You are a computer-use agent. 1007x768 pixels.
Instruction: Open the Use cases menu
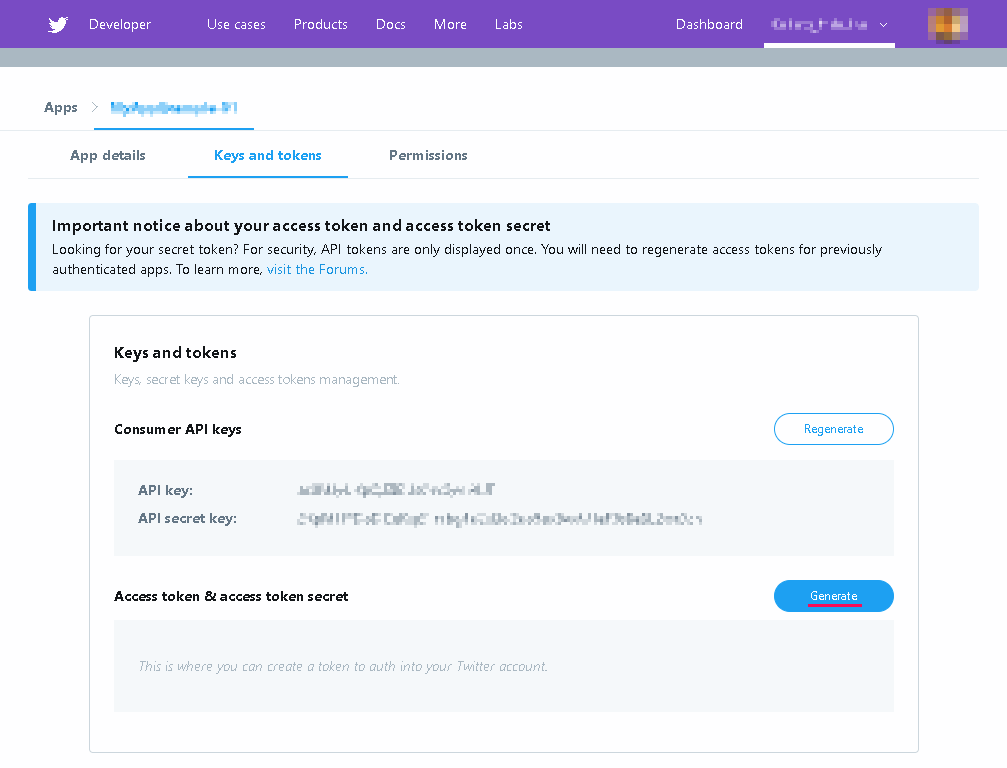click(236, 24)
